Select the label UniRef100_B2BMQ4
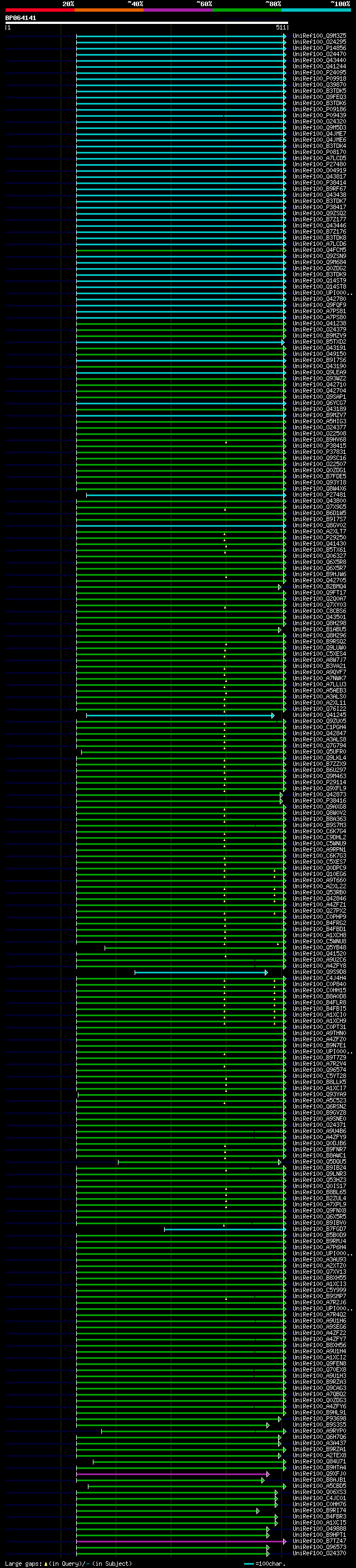Image resolution: width=356 pixels, height=1568 pixels. pos(319,587)
